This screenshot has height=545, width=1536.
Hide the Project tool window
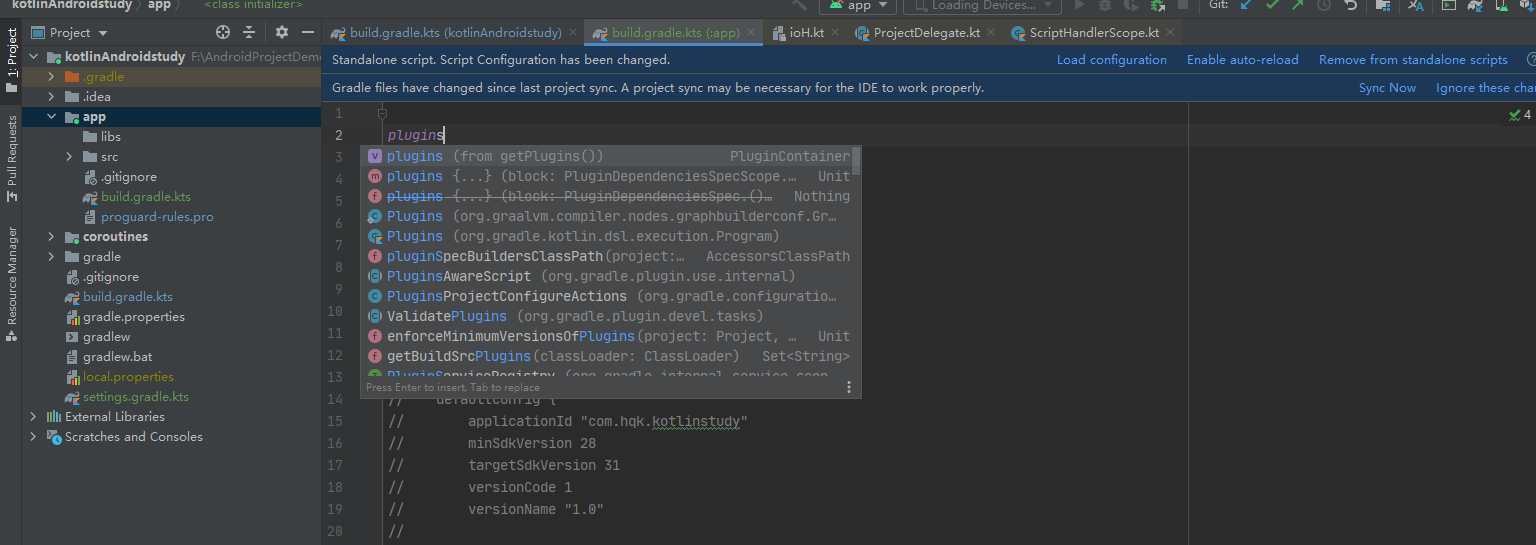pos(307,32)
